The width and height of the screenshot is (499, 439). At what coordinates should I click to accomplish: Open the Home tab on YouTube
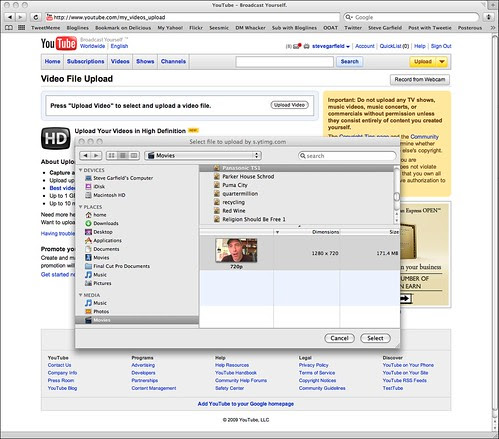(53, 61)
